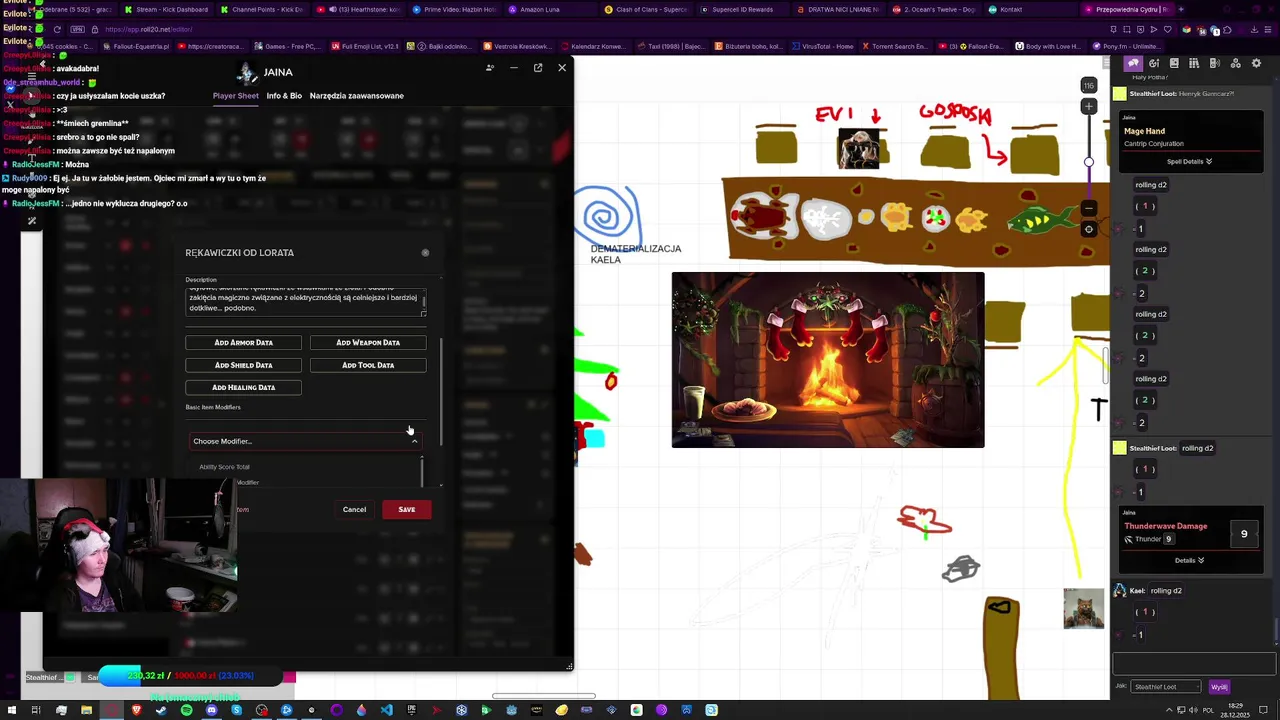Expand Details on Thunderwave Damage card
The image size is (1280, 720).
coord(1189,560)
